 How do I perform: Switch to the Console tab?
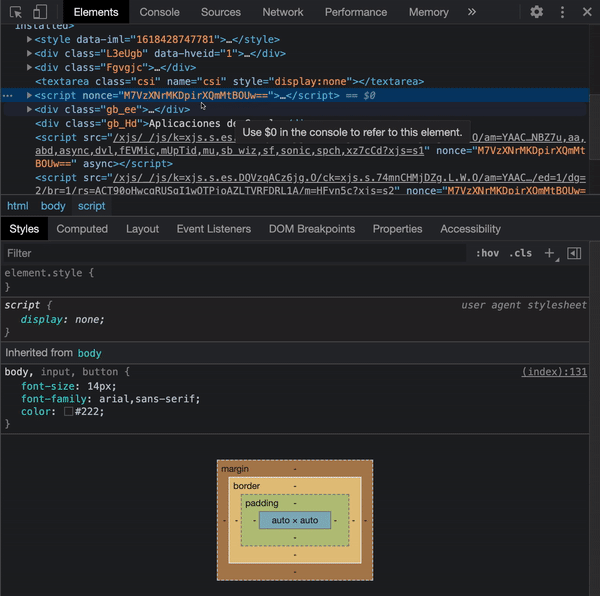tap(159, 12)
